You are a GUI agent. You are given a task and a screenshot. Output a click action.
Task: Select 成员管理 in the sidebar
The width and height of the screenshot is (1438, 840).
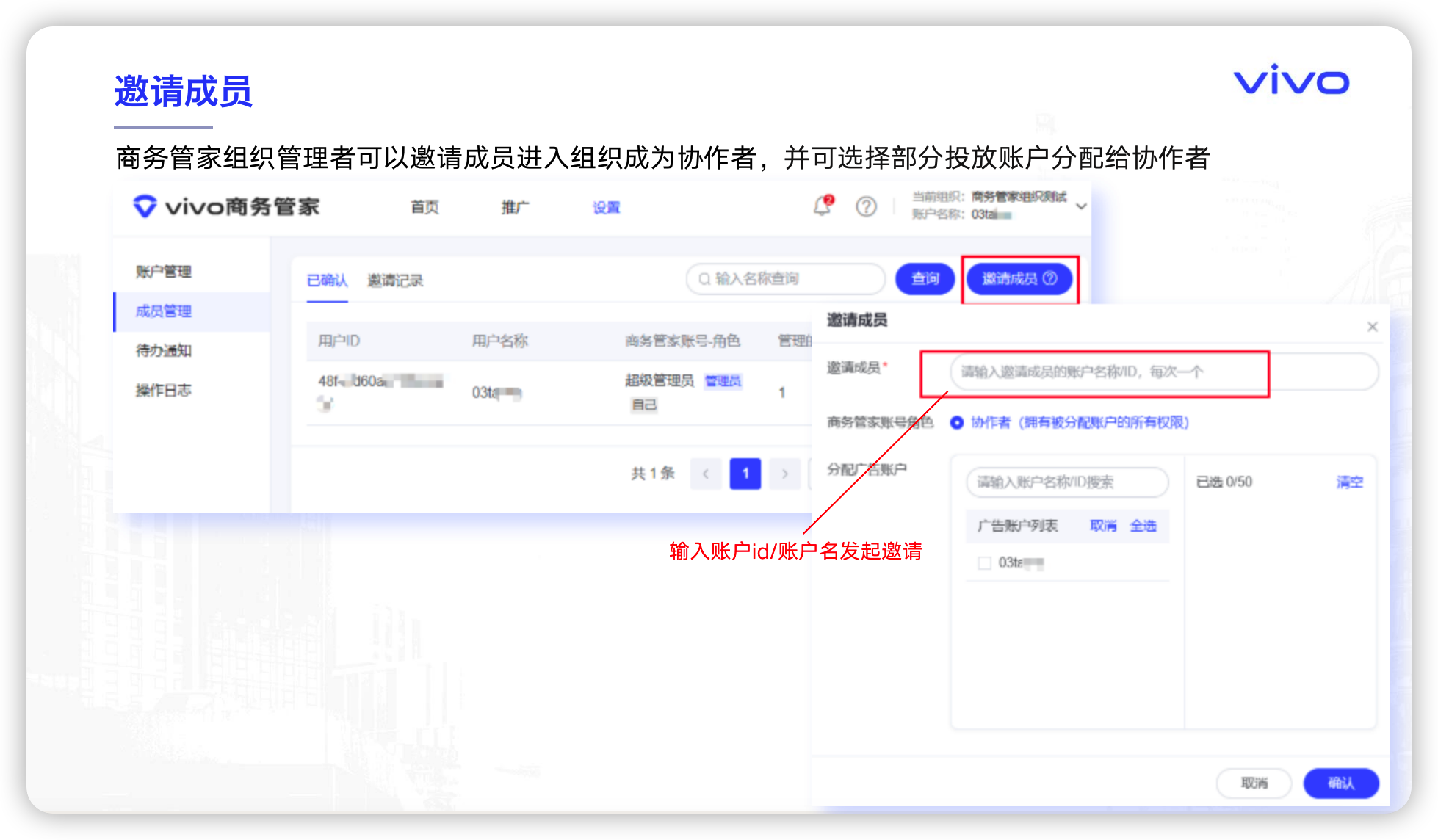point(163,311)
